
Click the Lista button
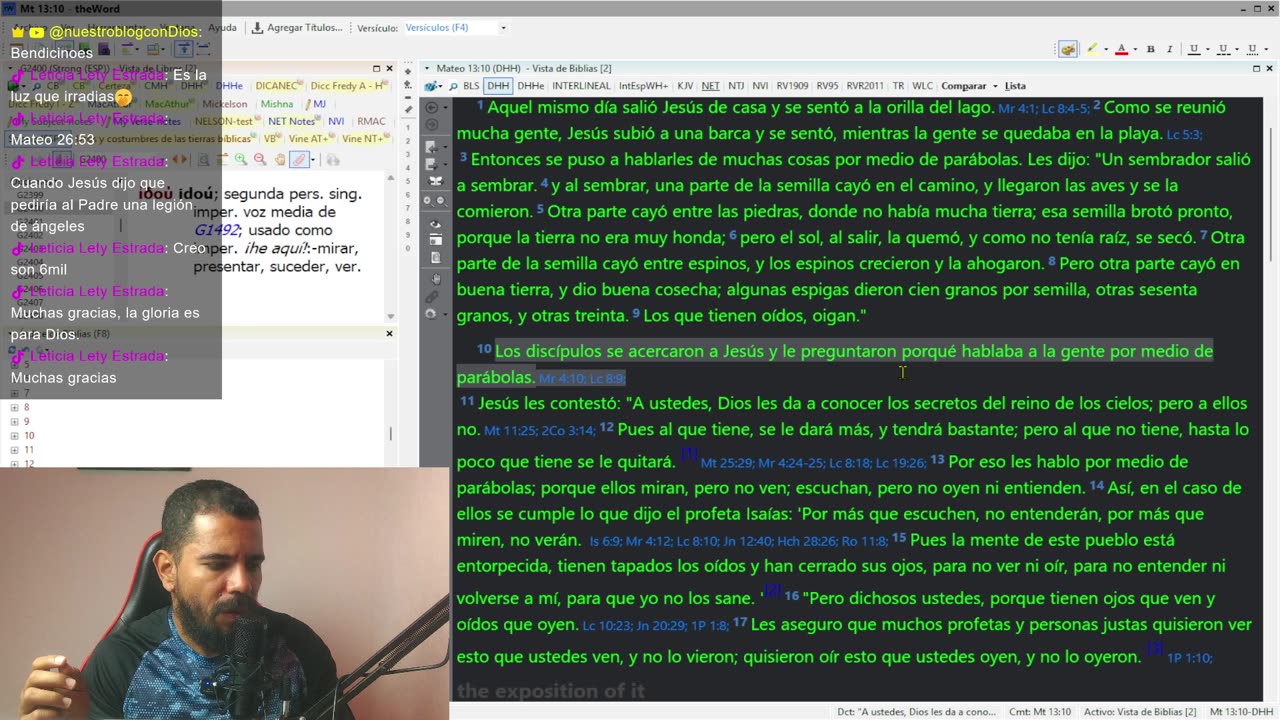point(1015,86)
